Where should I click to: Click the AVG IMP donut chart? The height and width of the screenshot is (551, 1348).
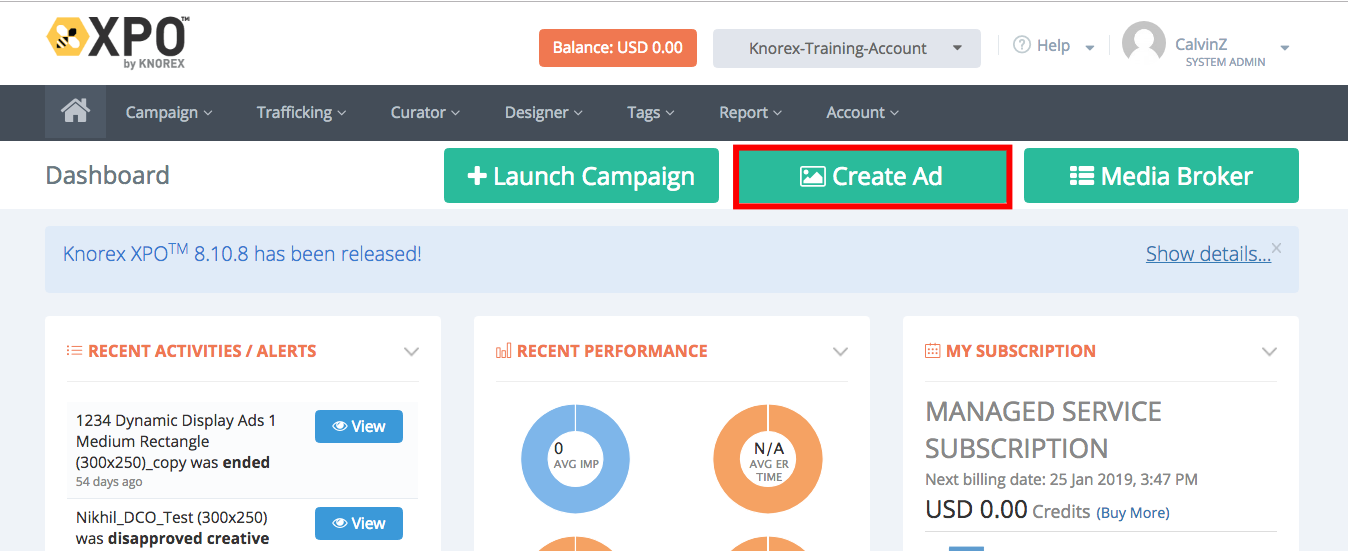[575, 460]
